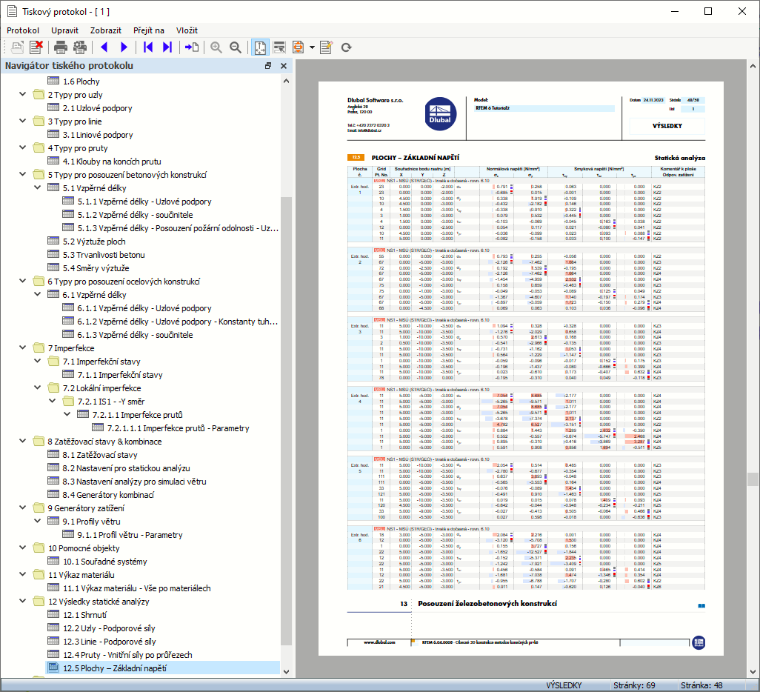The height and width of the screenshot is (692, 760).
Task: Select 12.1 Shrnutí in navigator
Action: [x=85, y=614]
